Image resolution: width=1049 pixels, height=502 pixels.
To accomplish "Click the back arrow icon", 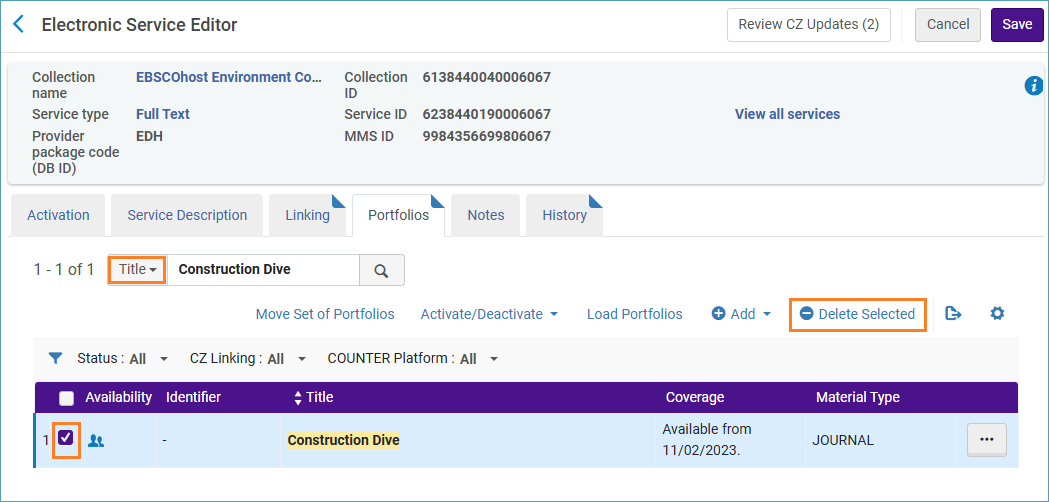I will pos(18,24).
